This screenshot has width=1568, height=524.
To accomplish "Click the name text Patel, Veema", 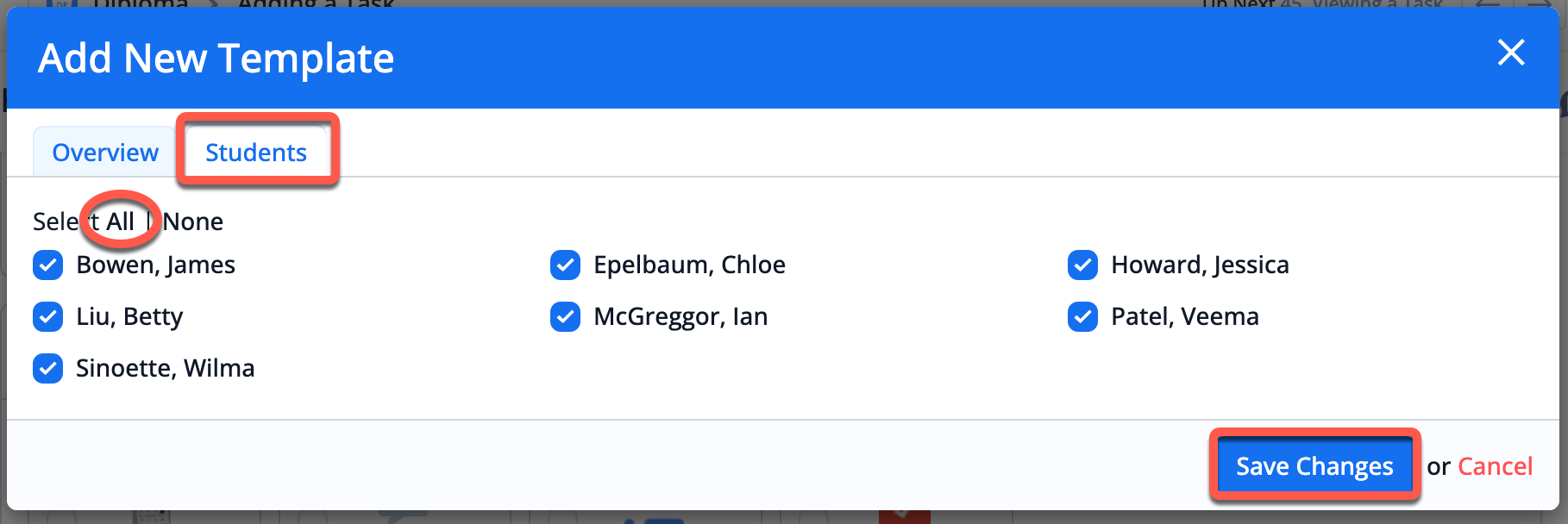I will coord(1184,317).
